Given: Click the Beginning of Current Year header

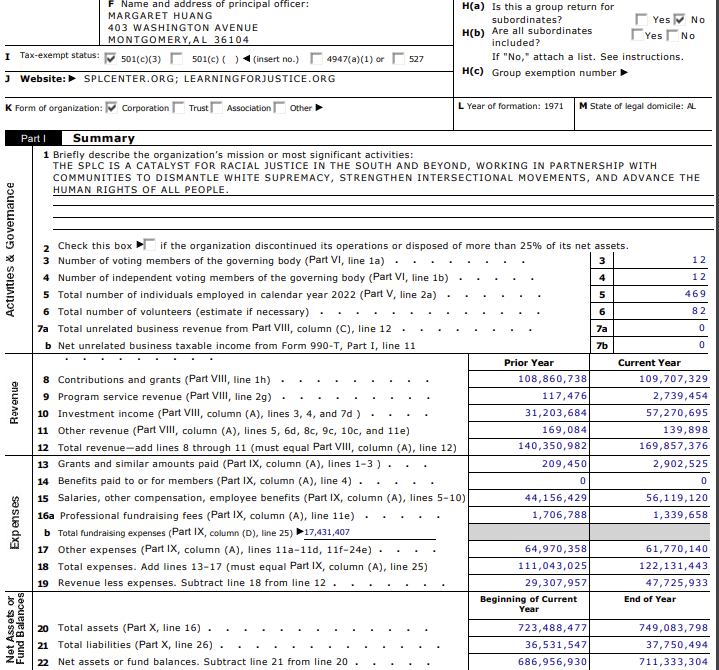Looking at the screenshot, I should (529, 604).
